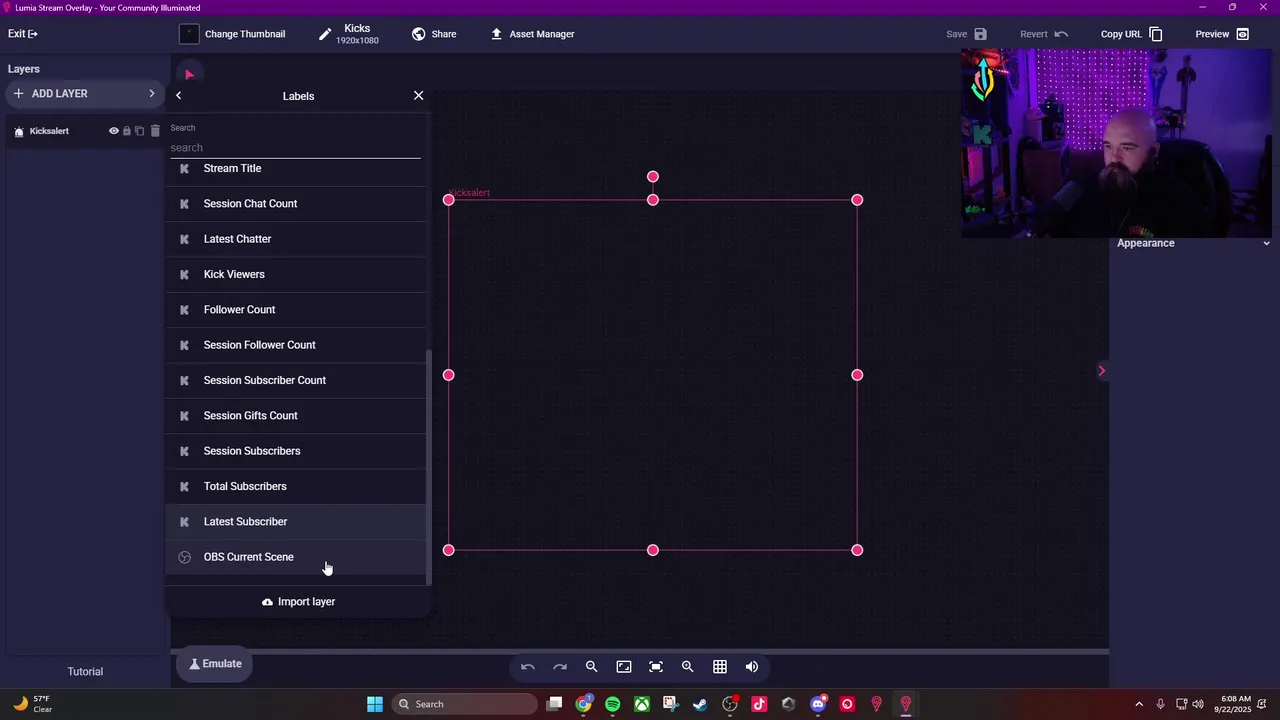Open the overlay Preview
Viewport: 1280px width, 720px height.
coord(1222,34)
